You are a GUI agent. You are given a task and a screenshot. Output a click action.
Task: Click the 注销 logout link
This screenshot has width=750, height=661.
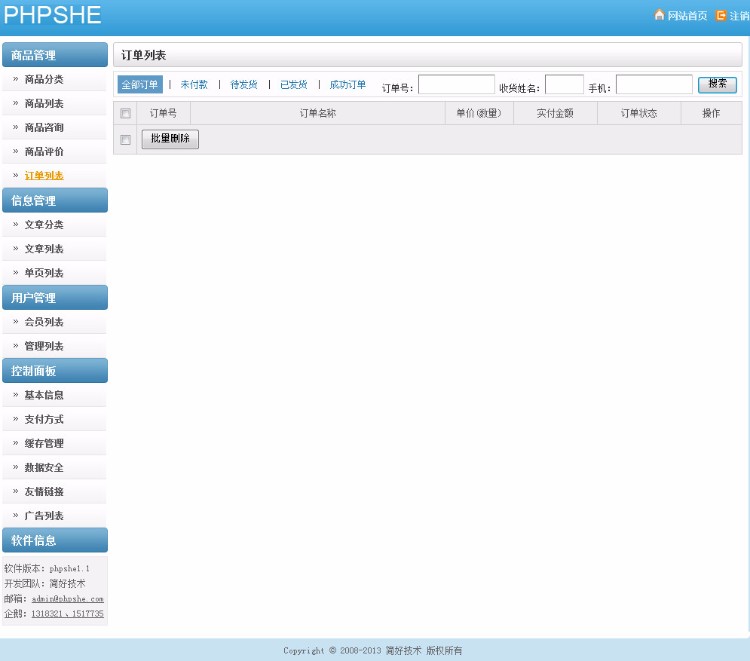739,16
